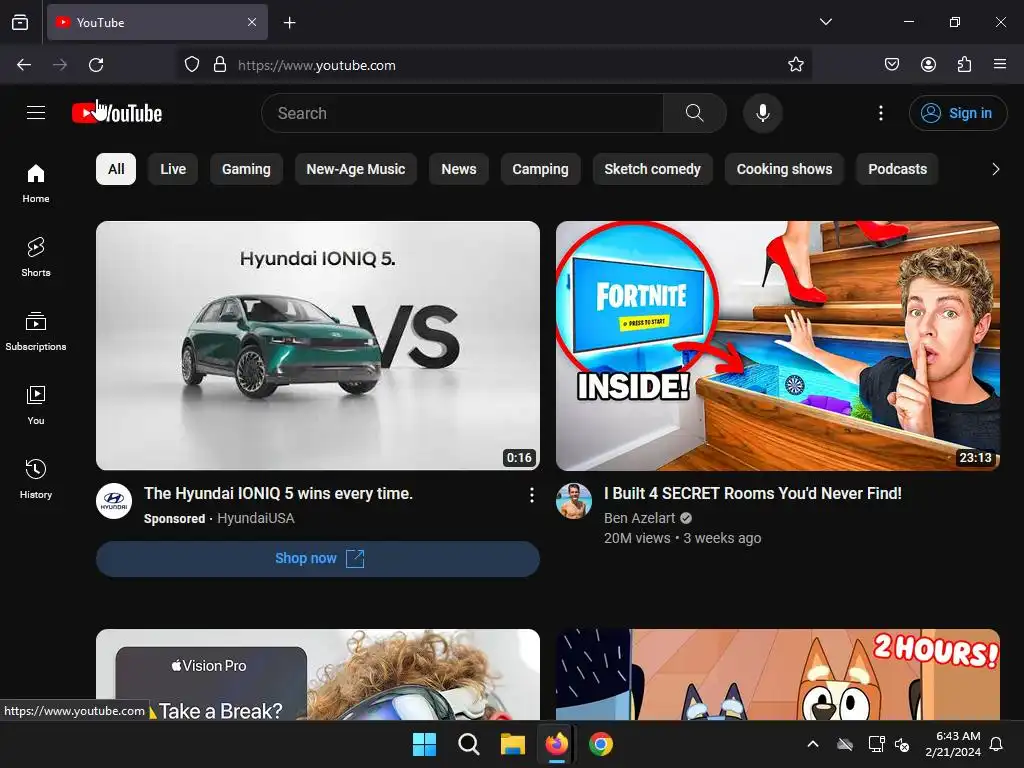Save page to Pocket
Screen dimensions: 1024x768
pyautogui.click(x=891, y=65)
